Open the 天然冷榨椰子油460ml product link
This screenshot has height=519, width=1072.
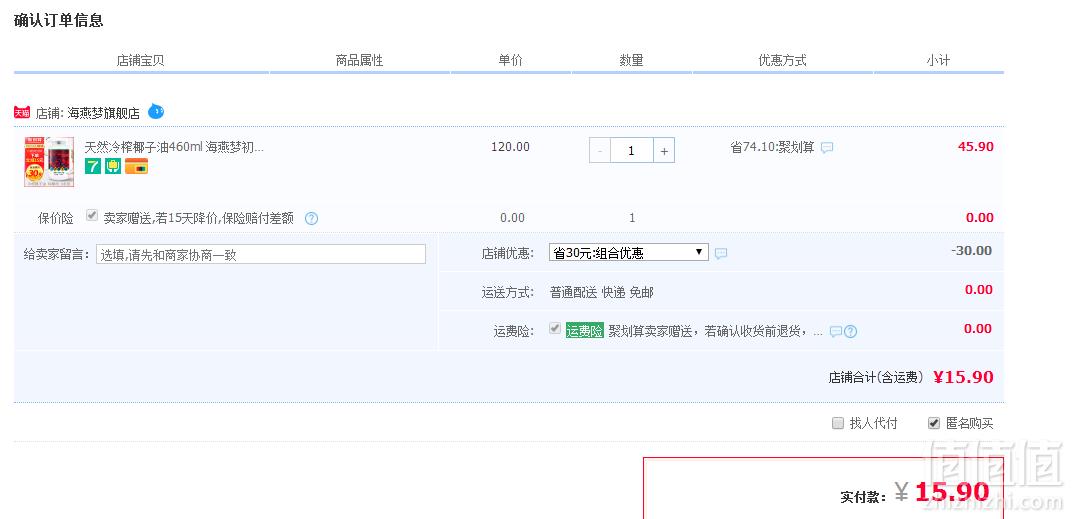point(174,146)
